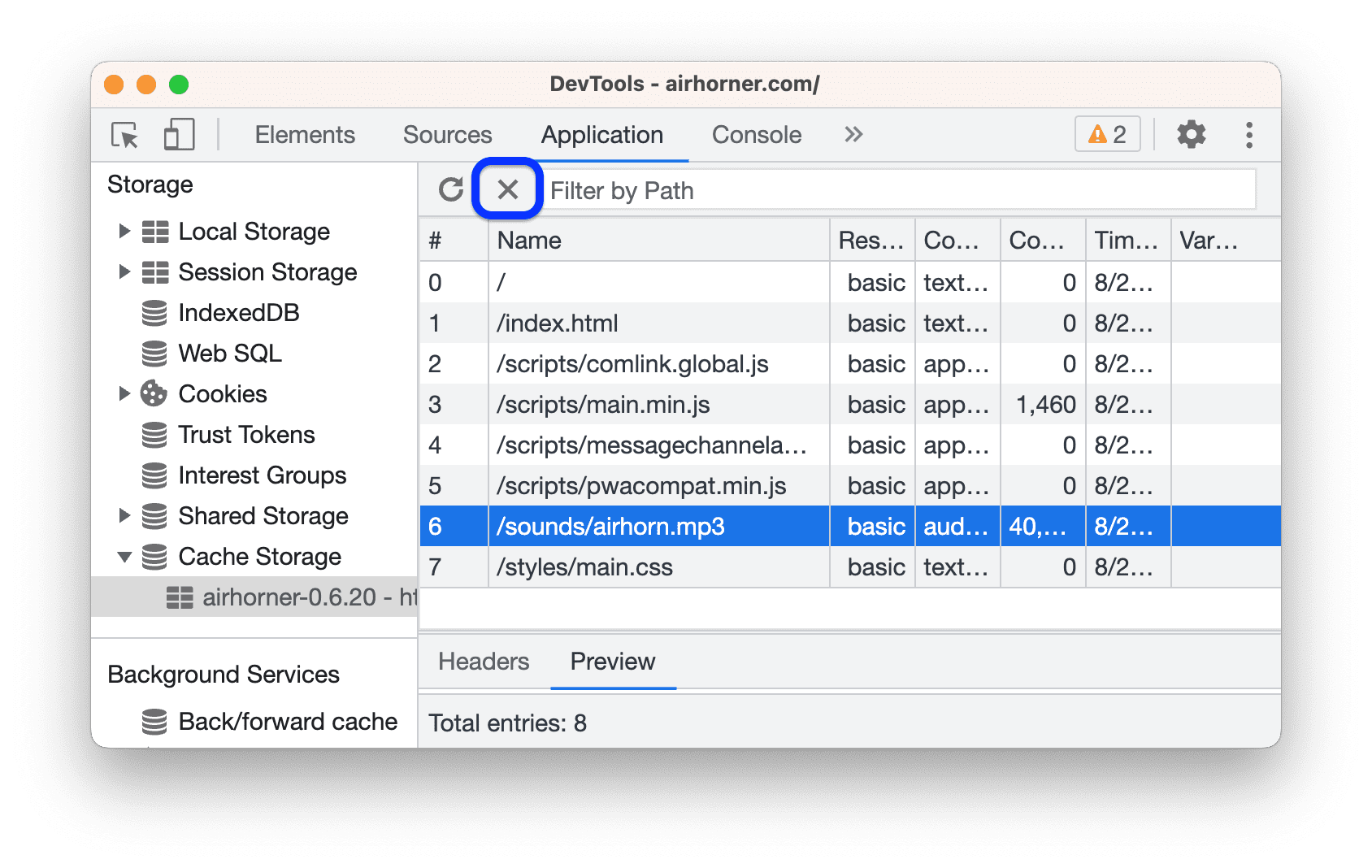
Task: Click the warnings badge showing 2
Action: click(1105, 135)
